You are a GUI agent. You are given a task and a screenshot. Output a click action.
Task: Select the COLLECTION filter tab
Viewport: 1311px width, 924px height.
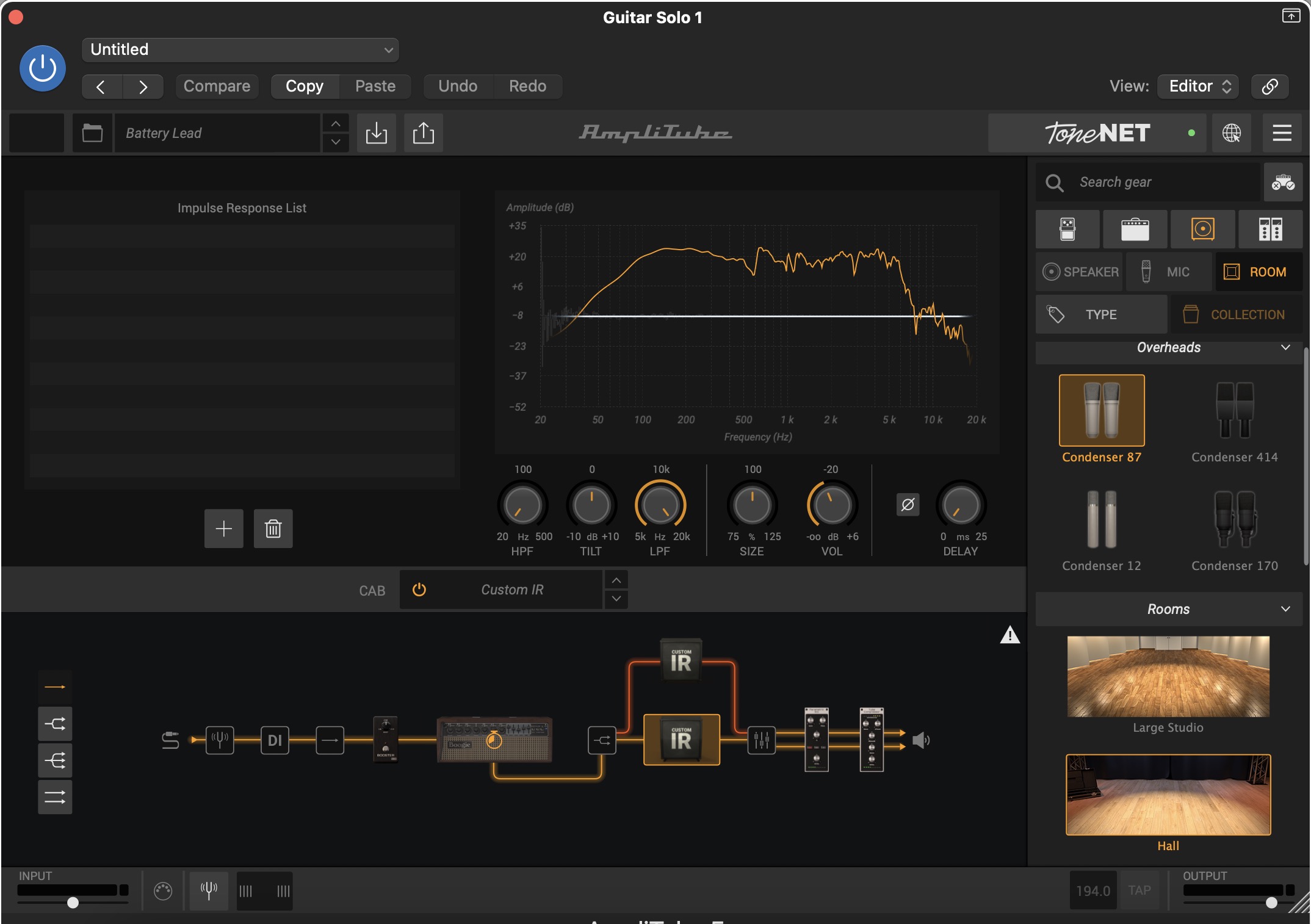tap(1236, 314)
